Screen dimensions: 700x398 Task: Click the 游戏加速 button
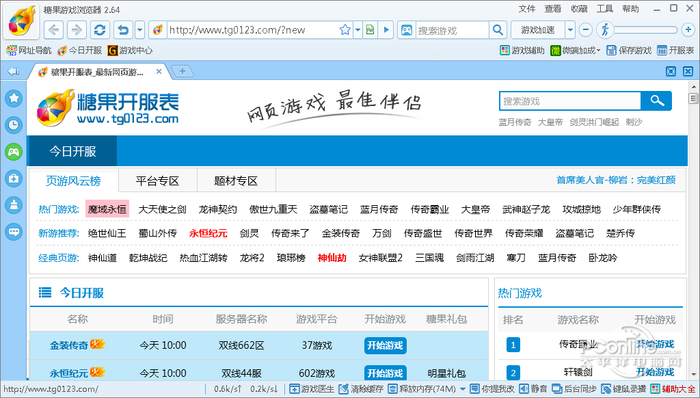point(538,30)
